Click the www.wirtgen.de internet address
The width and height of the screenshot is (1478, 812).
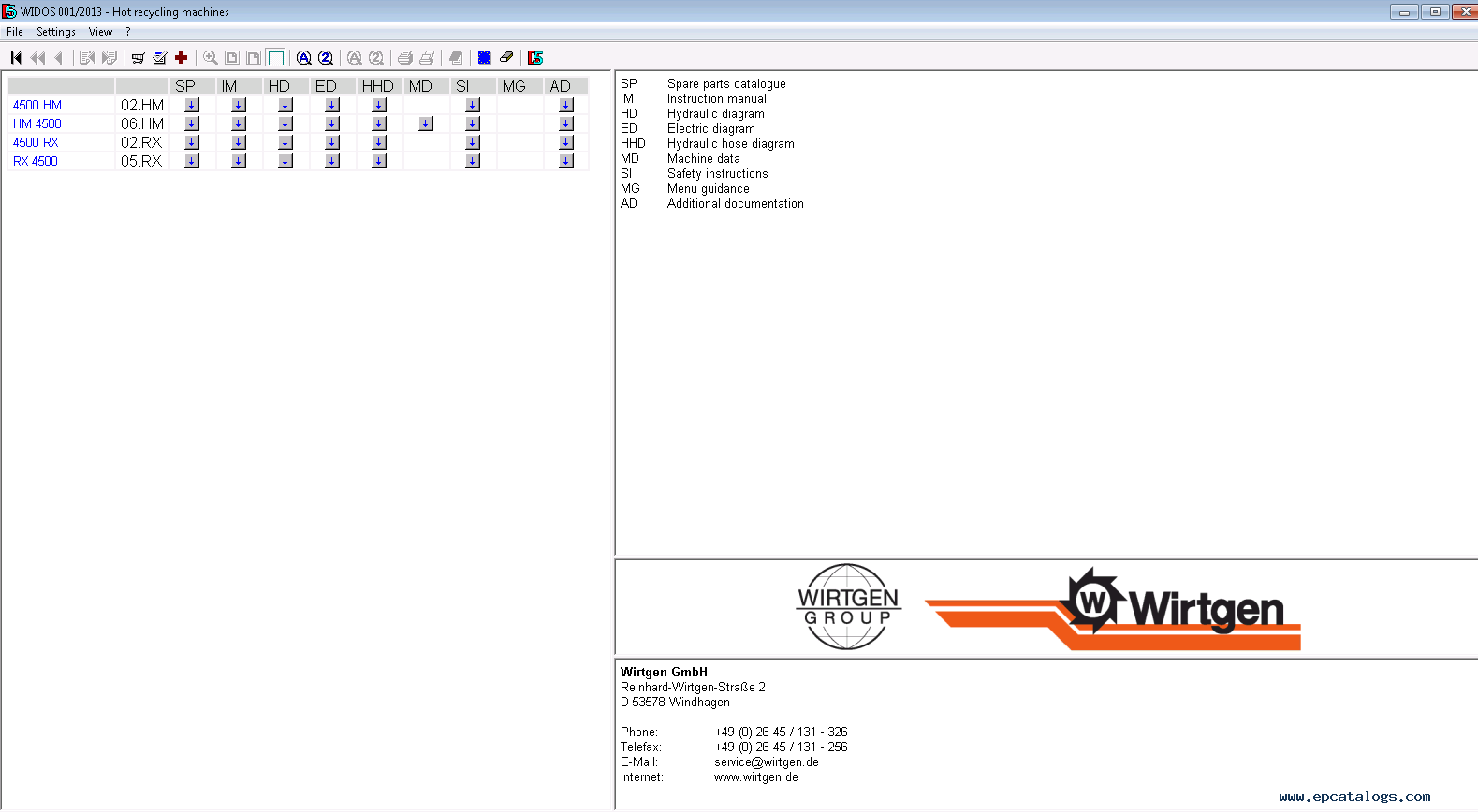point(756,777)
